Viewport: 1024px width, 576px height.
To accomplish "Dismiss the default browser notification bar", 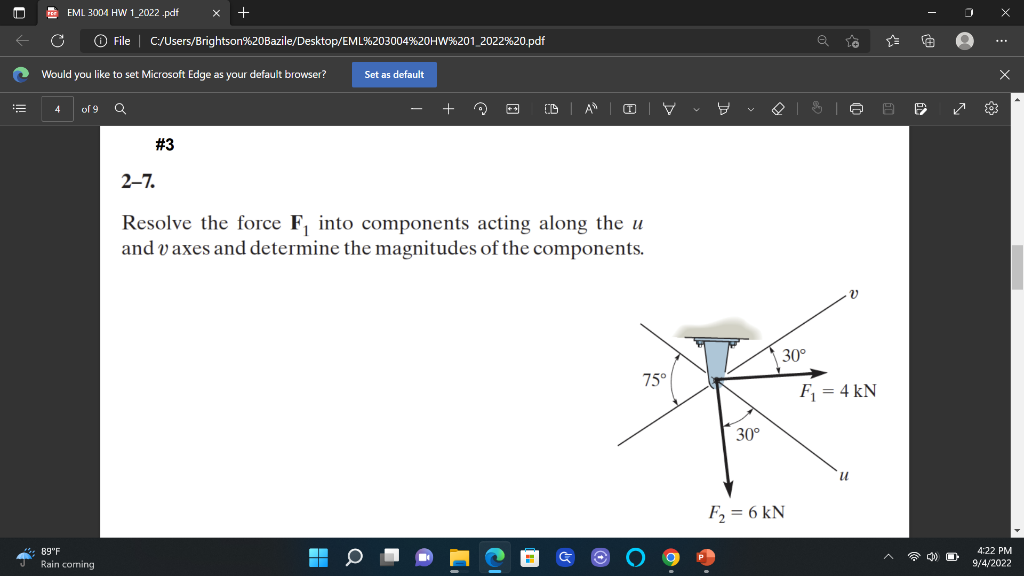I will [1003, 74].
